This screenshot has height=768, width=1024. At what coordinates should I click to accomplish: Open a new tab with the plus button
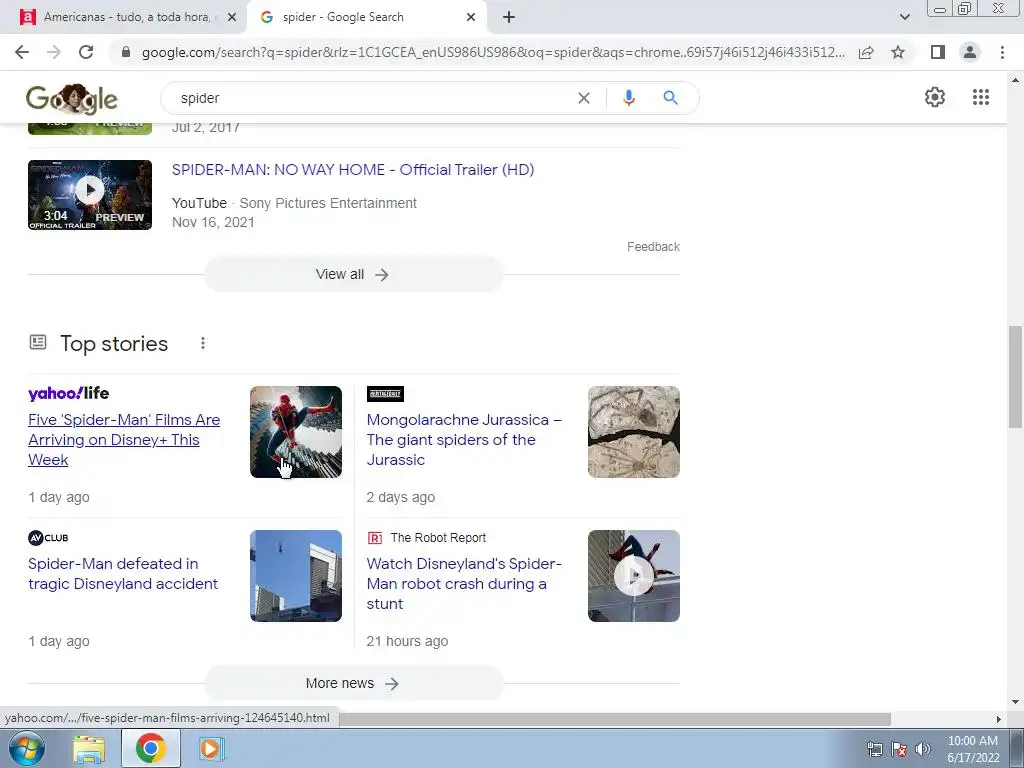509,18
